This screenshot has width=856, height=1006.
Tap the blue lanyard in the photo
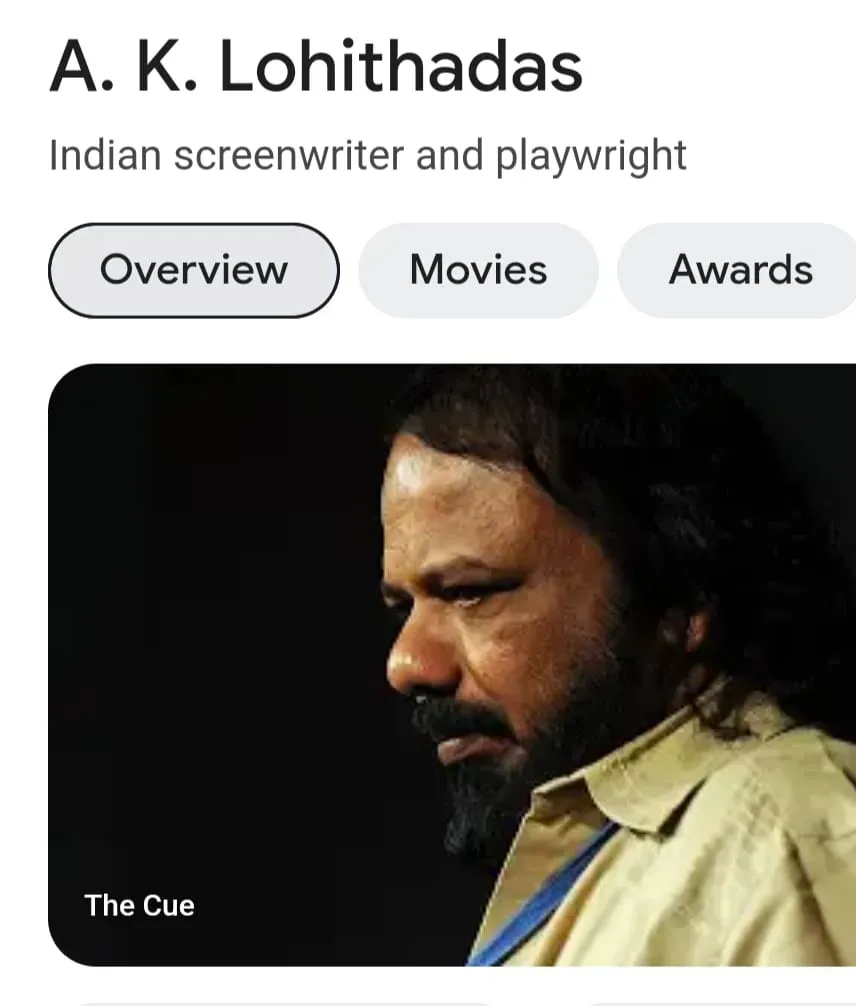(545, 898)
